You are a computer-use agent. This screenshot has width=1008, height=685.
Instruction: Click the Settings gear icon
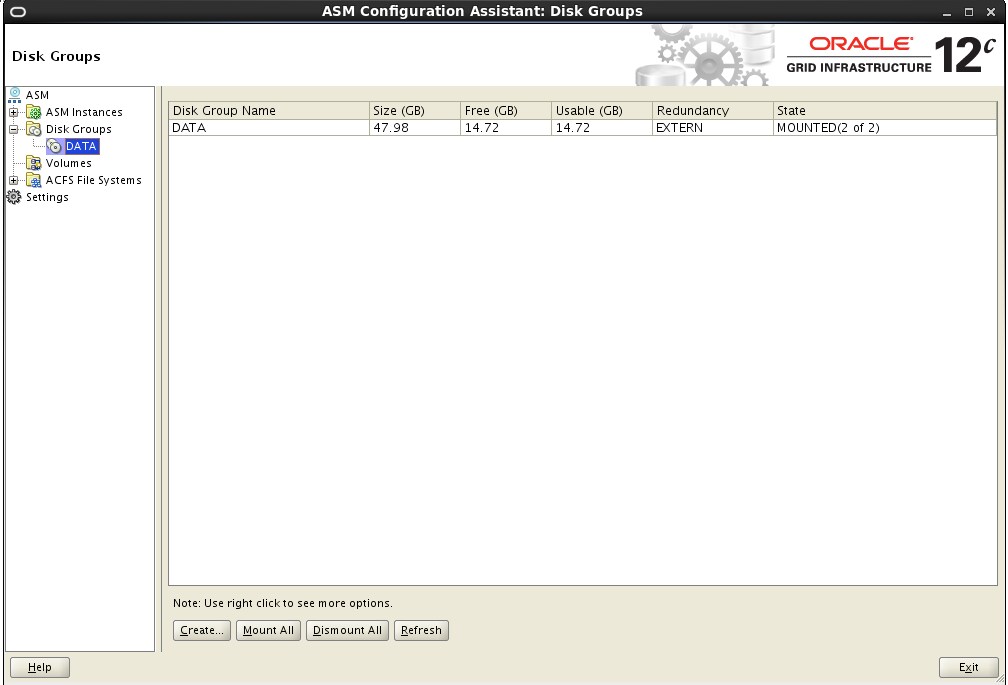(x=14, y=197)
